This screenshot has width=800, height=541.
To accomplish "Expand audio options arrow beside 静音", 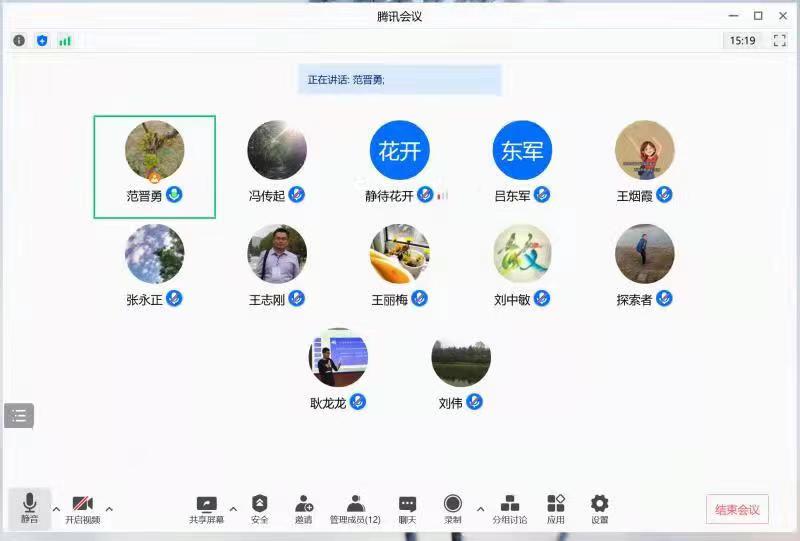I will (x=56, y=508).
